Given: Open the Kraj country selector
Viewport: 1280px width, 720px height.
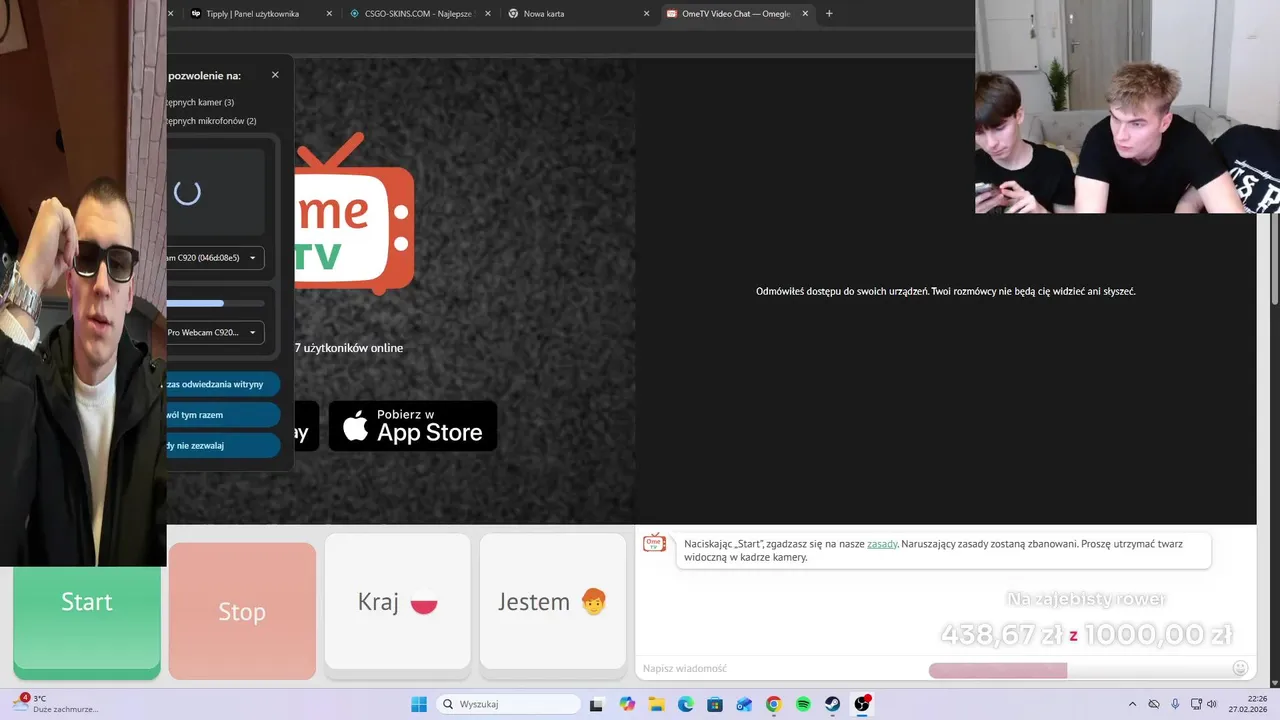Looking at the screenshot, I should pyautogui.click(x=398, y=602).
